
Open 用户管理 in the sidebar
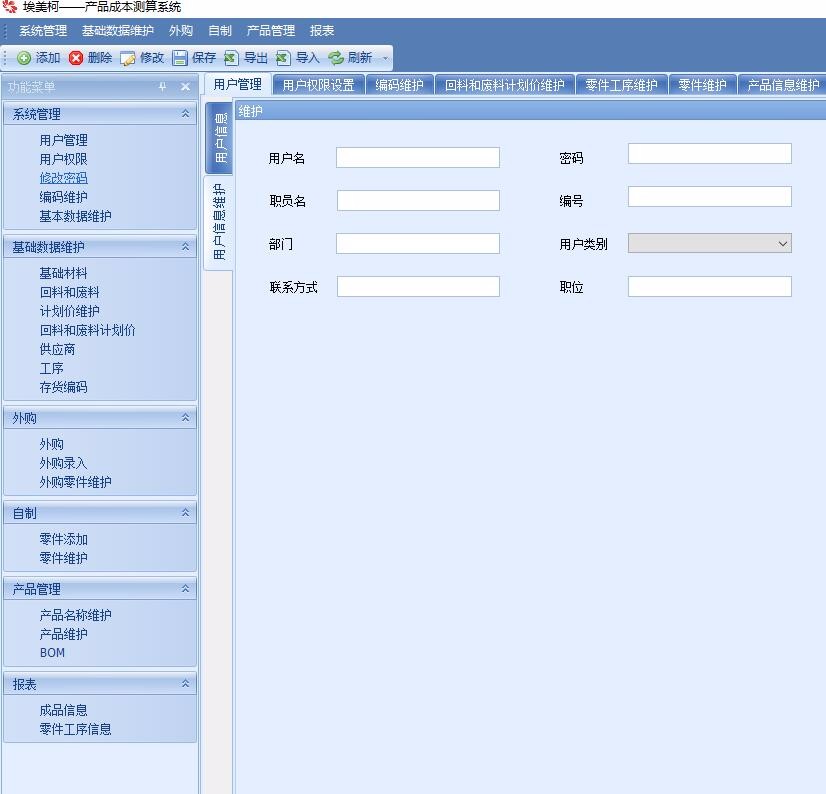click(63, 140)
